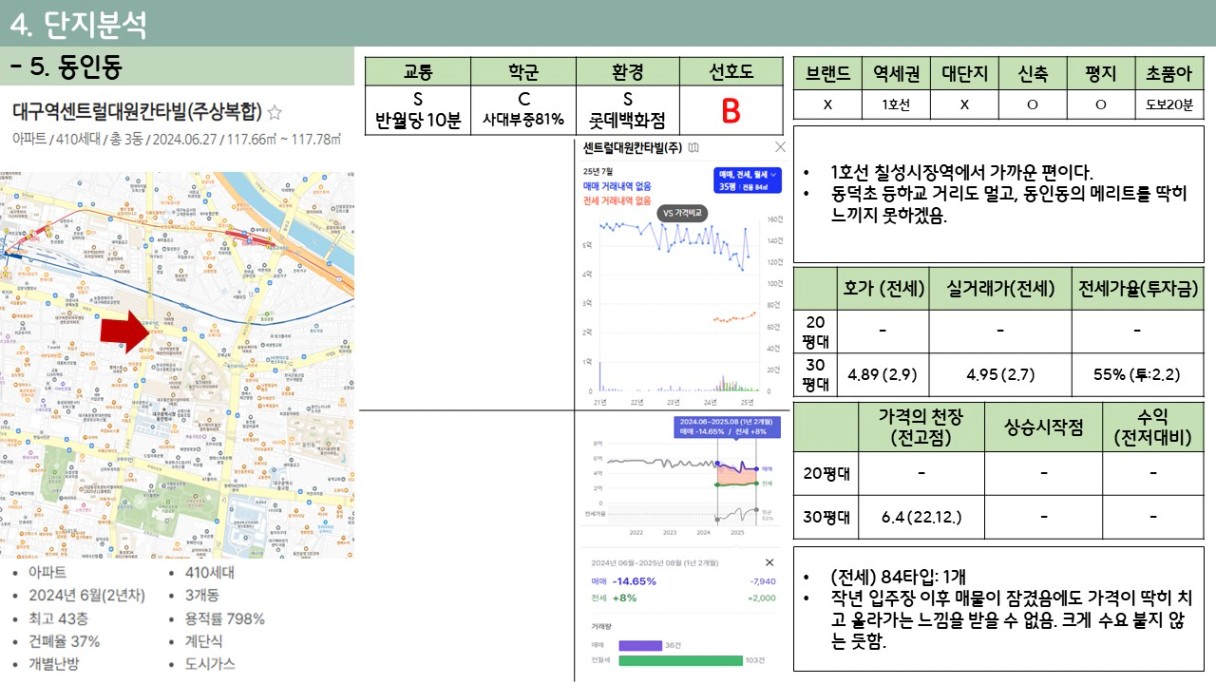Click the 전월세 green volume bar
This screenshot has height=684, width=1216.
point(681,660)
